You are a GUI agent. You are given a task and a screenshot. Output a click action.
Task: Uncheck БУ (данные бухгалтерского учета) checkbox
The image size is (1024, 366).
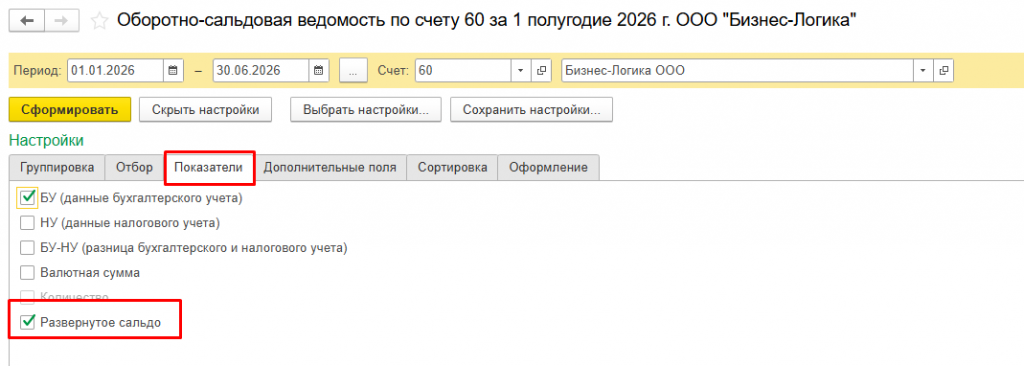(27, 198)
